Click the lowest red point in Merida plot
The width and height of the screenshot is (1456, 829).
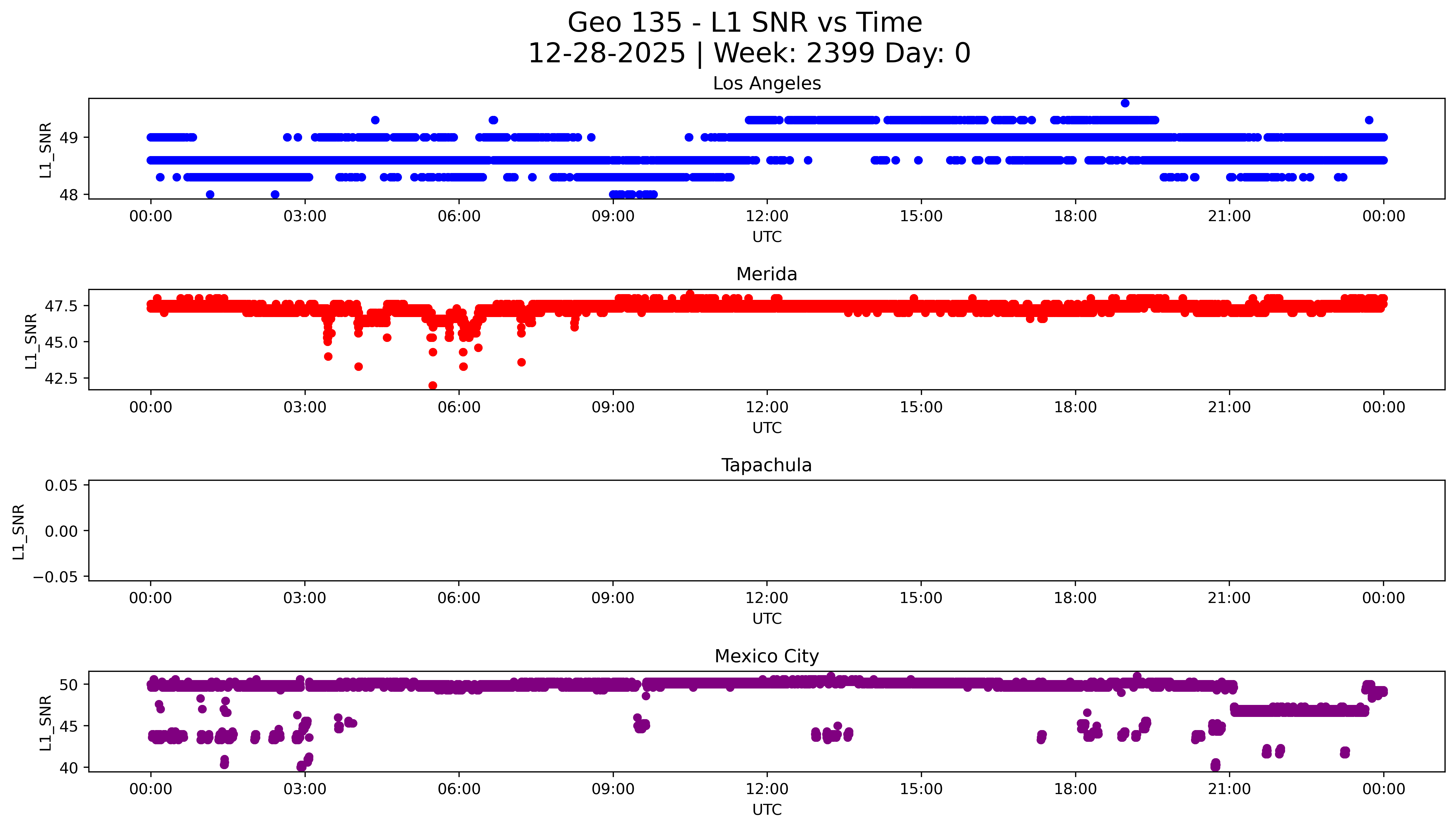tap(433, 385)
